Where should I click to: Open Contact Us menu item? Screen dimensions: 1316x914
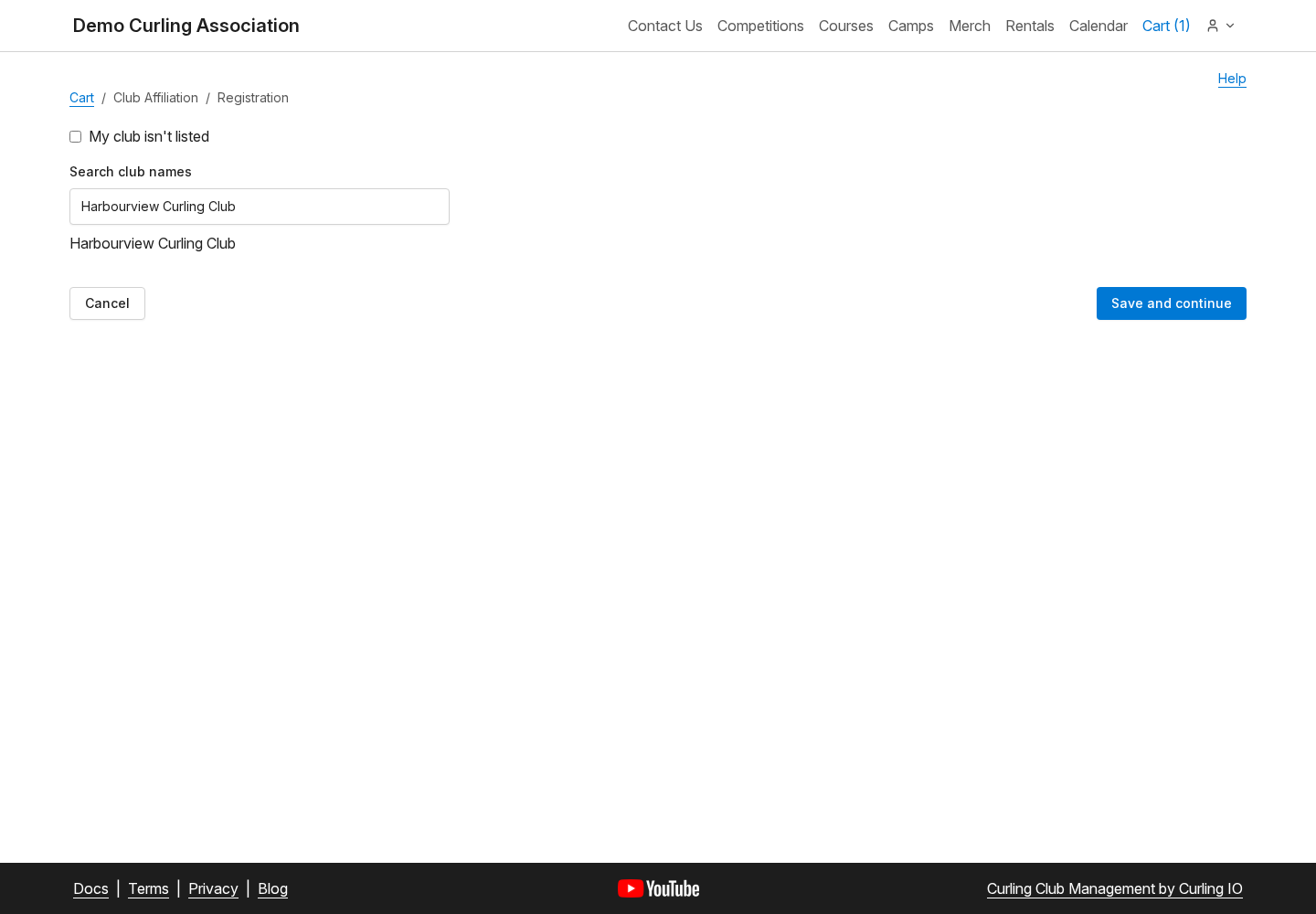click(665, 26)
